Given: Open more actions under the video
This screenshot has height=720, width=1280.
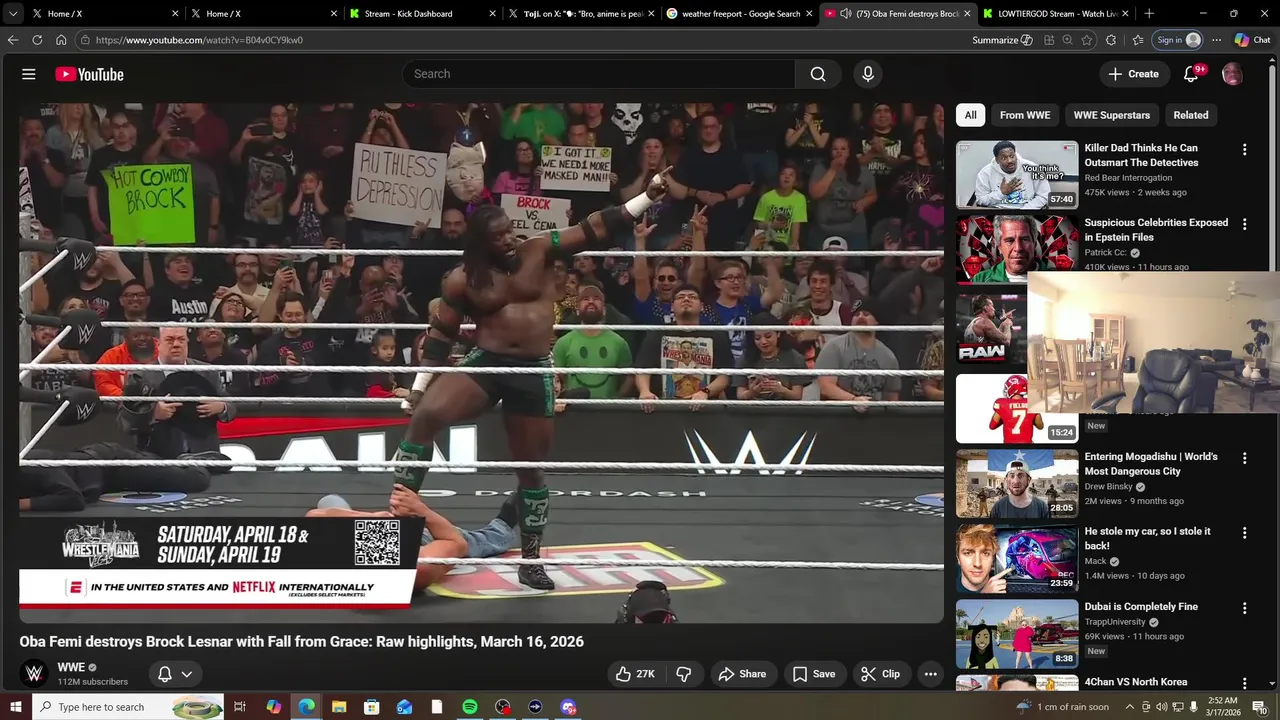Looking at the screenshot, I should 931,674.
